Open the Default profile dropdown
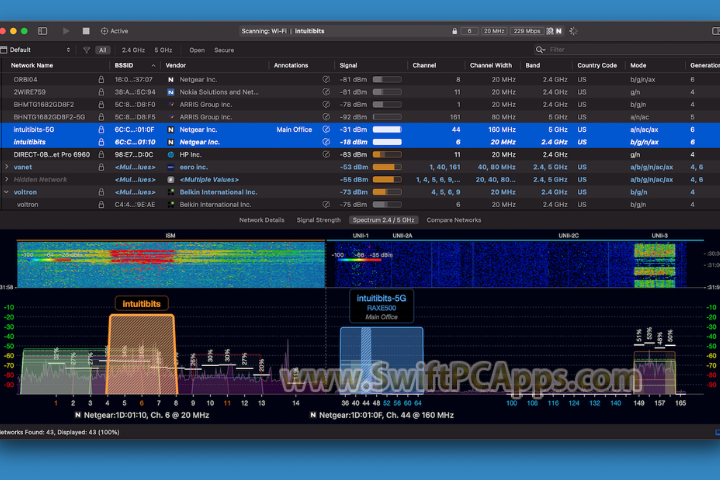This screenshot has height=480, width=720. pos(36,50)
